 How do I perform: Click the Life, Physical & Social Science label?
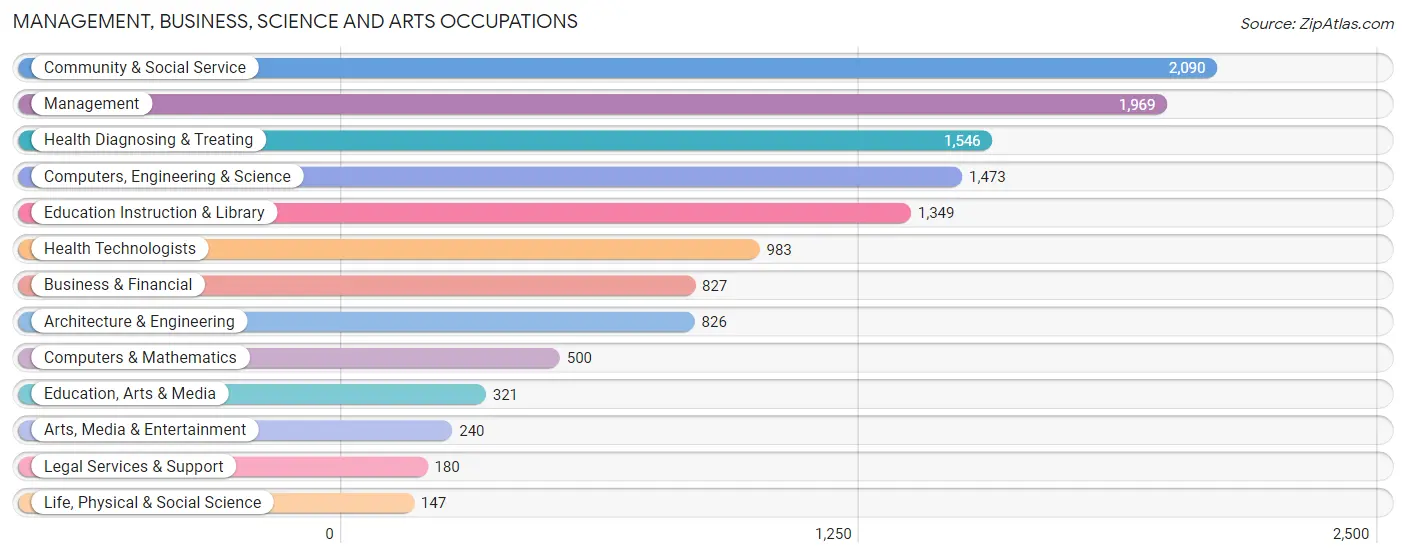pos(152,503)
